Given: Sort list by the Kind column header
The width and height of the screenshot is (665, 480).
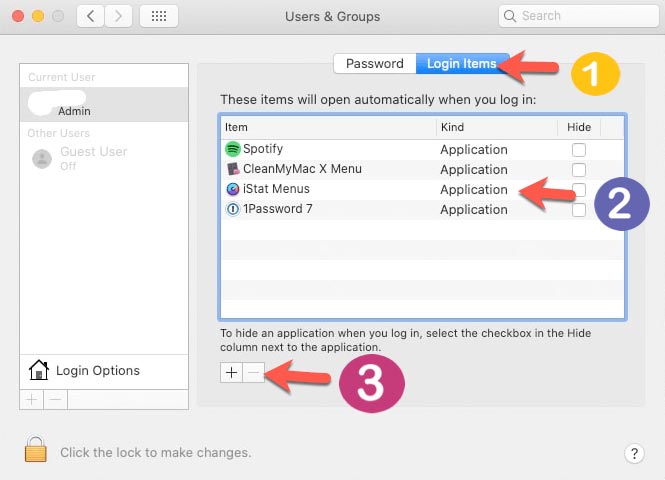Looking at the screenshot, I should [x=495, y=127].
